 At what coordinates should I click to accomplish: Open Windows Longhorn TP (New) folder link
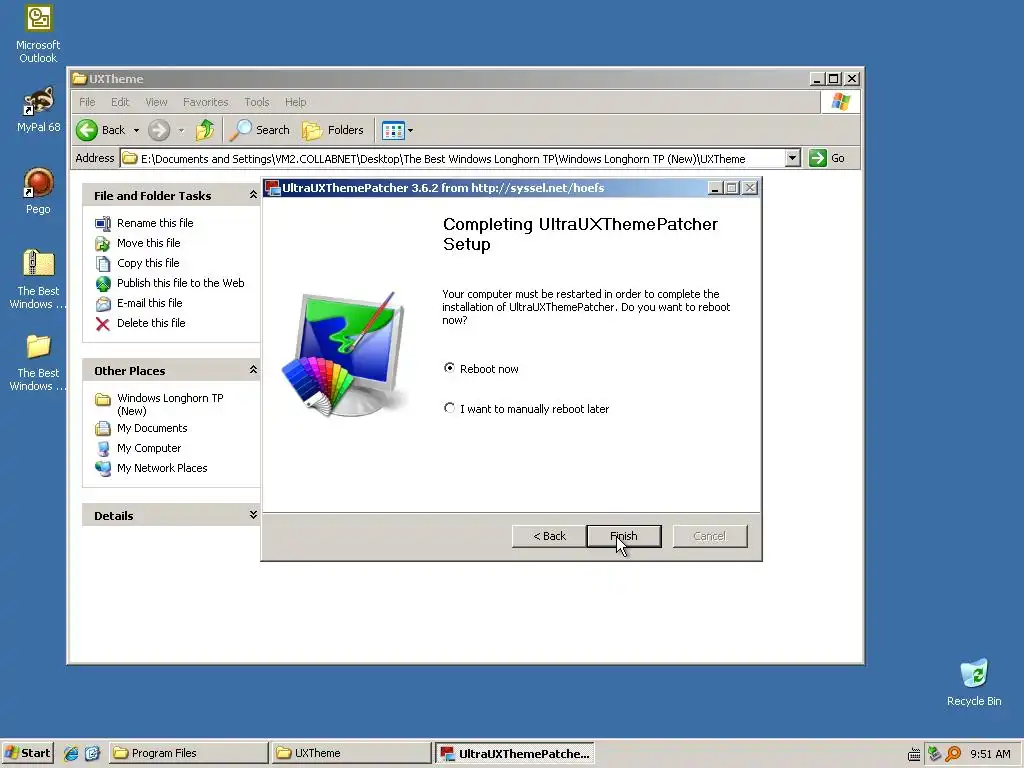click(170, 404)
